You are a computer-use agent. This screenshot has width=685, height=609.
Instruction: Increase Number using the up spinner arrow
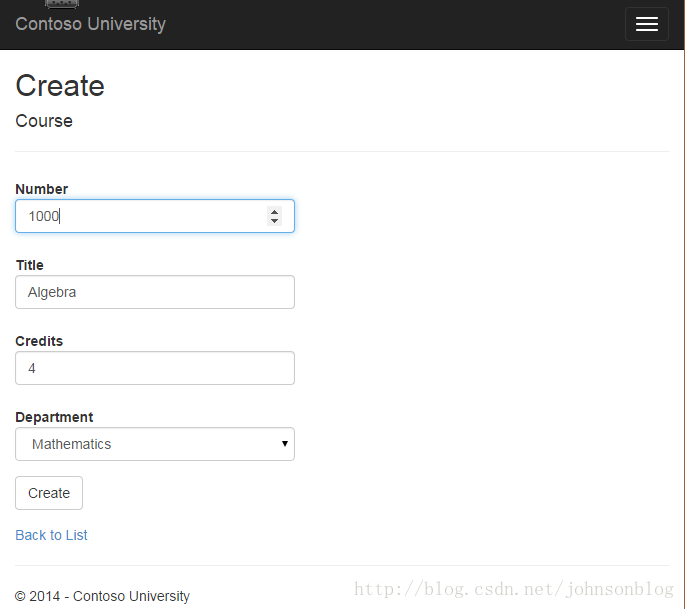tap(274, 212)
